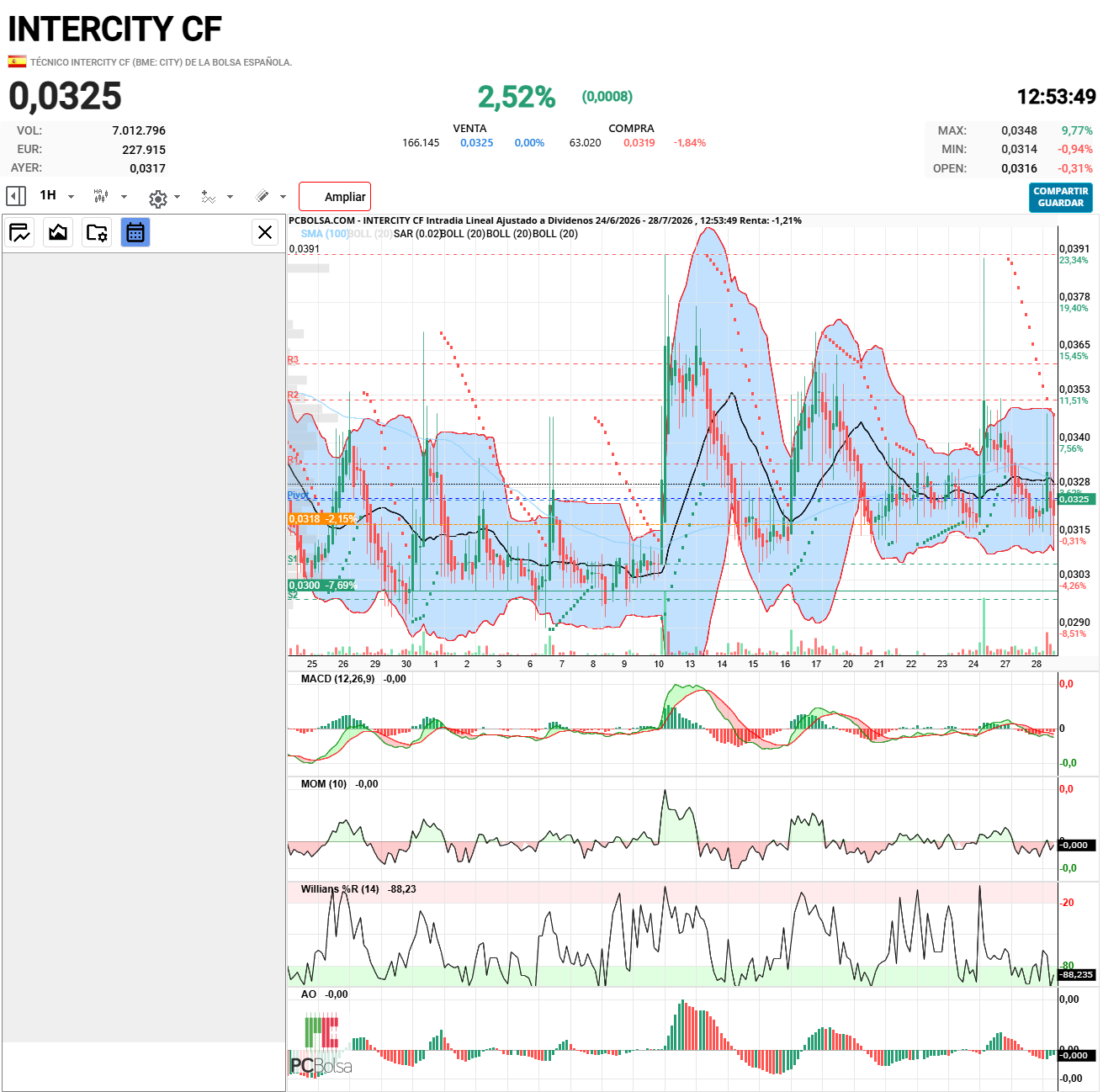This screenshot has height=1092, width=1103.
Task: Click the VENTA price 0,0325
Action: (477, 143)
